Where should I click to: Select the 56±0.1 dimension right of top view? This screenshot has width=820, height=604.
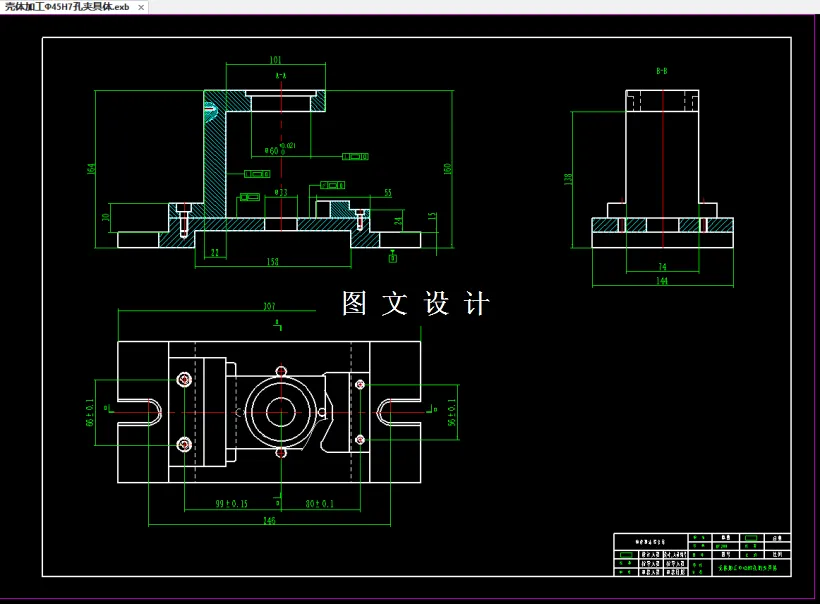(x=452, y=412)
